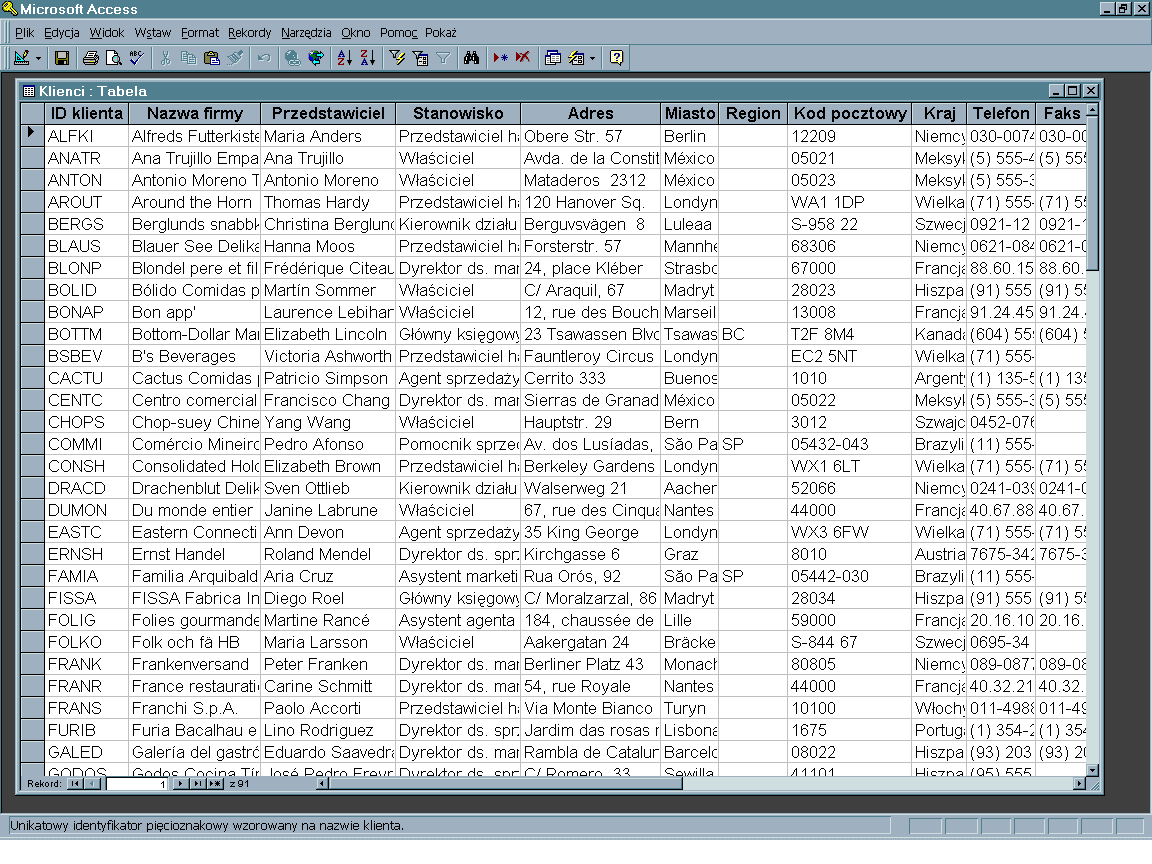Open the Pokaż menu
Viewport: 1152px width, 864px height.
point(441,32)
